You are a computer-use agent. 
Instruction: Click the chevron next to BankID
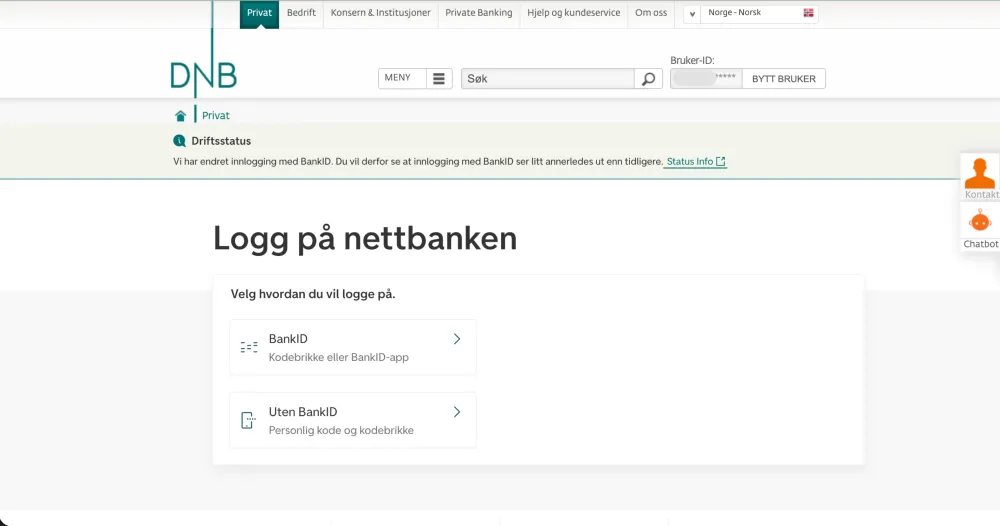(457, 339)
